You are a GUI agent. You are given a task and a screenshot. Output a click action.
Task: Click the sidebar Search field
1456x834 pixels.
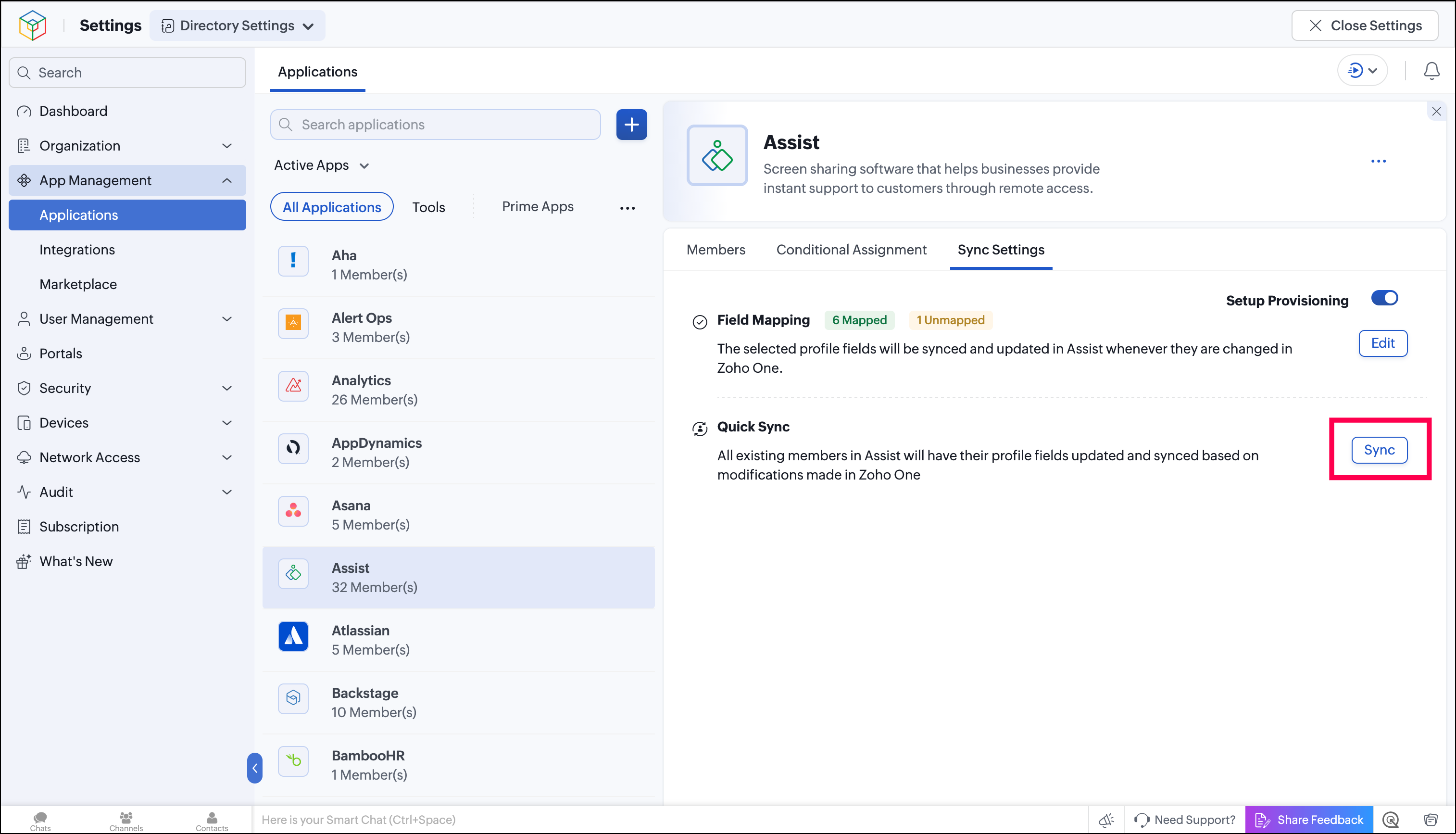click(x=127, y=73)
